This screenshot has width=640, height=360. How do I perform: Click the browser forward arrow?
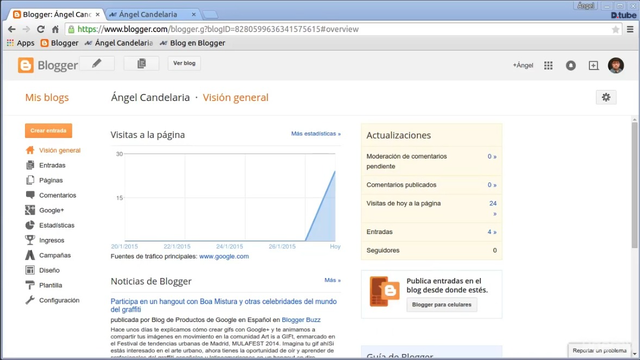pyautogui.click(x=26, y=29)
